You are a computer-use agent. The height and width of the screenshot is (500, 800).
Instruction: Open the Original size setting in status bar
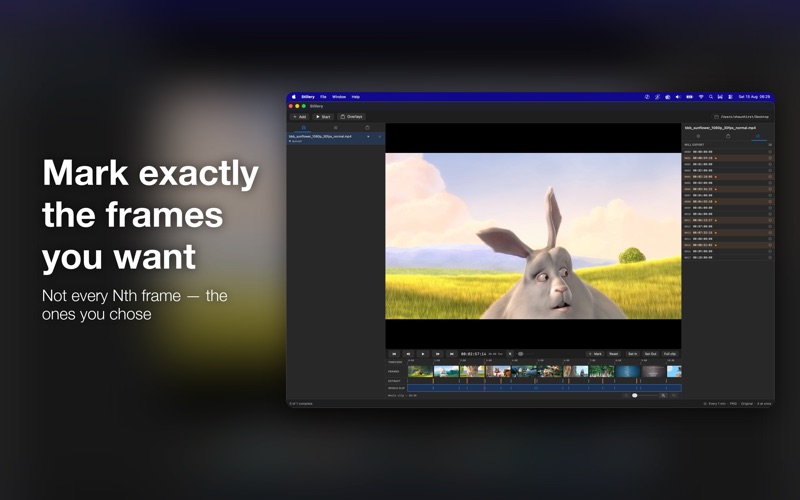747,404
